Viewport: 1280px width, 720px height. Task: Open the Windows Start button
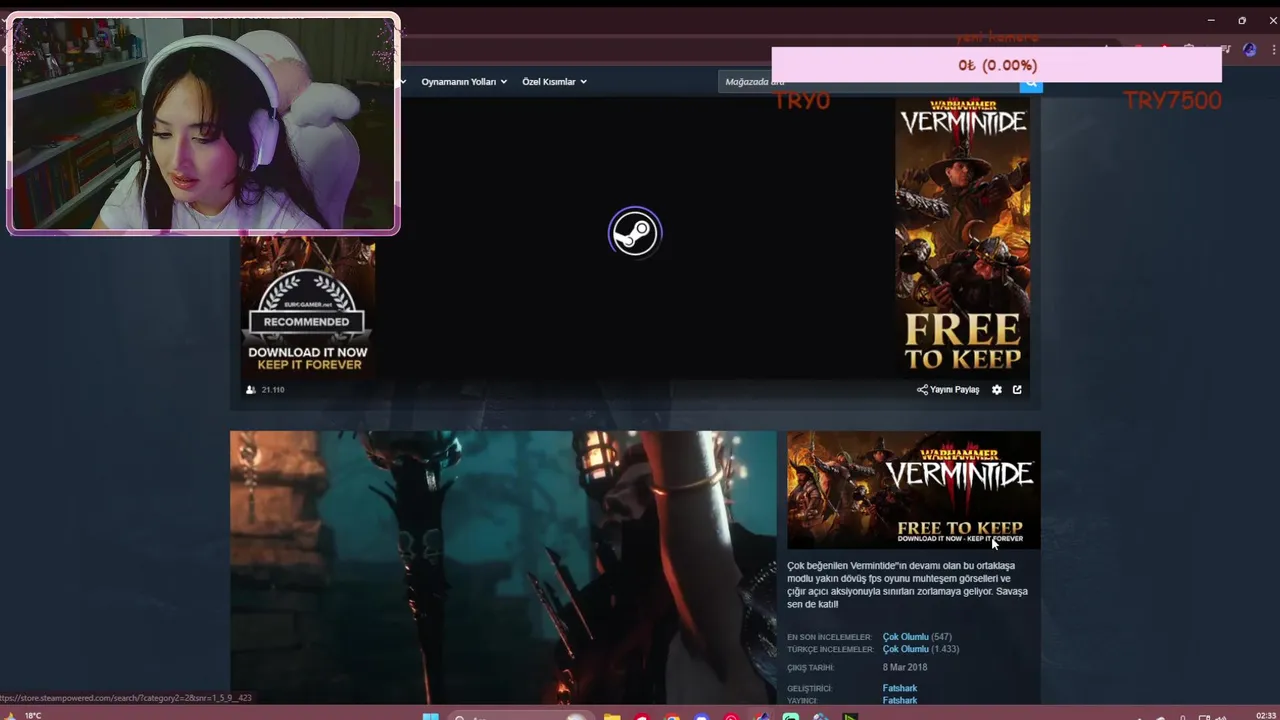click(x=430, y=715)
